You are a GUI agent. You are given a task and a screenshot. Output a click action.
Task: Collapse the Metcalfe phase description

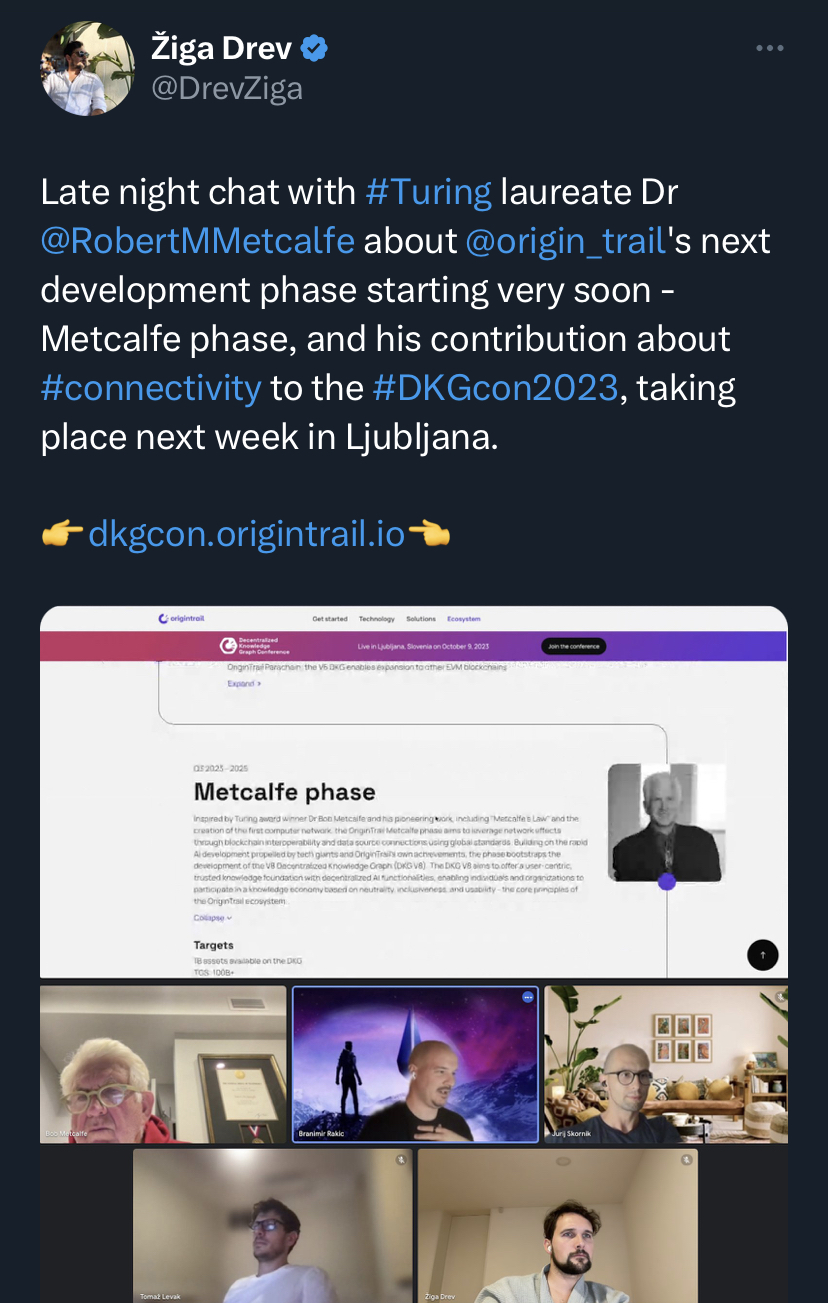point(213,917)
